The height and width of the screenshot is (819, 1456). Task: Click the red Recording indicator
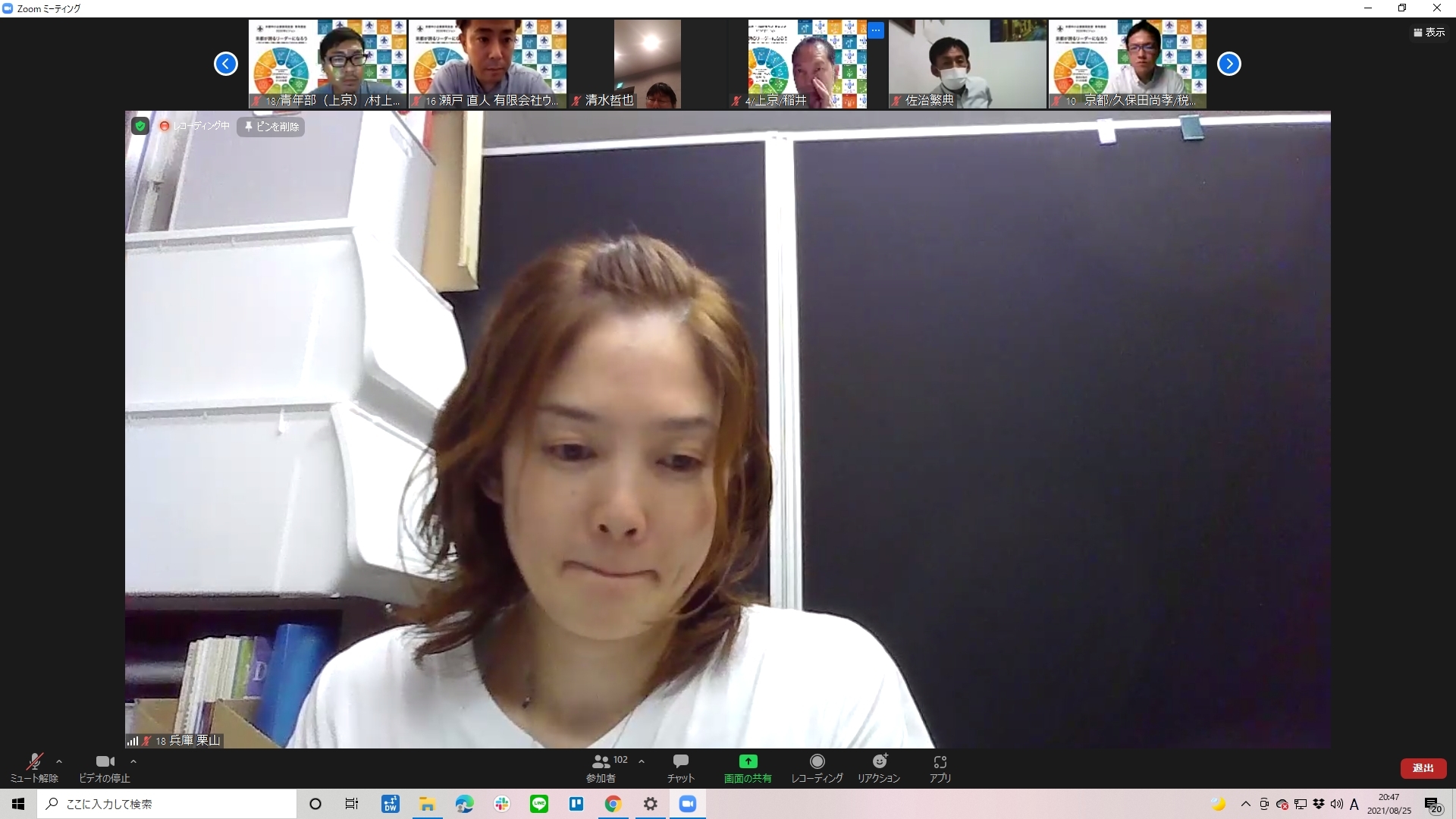(x=194, y=126)
